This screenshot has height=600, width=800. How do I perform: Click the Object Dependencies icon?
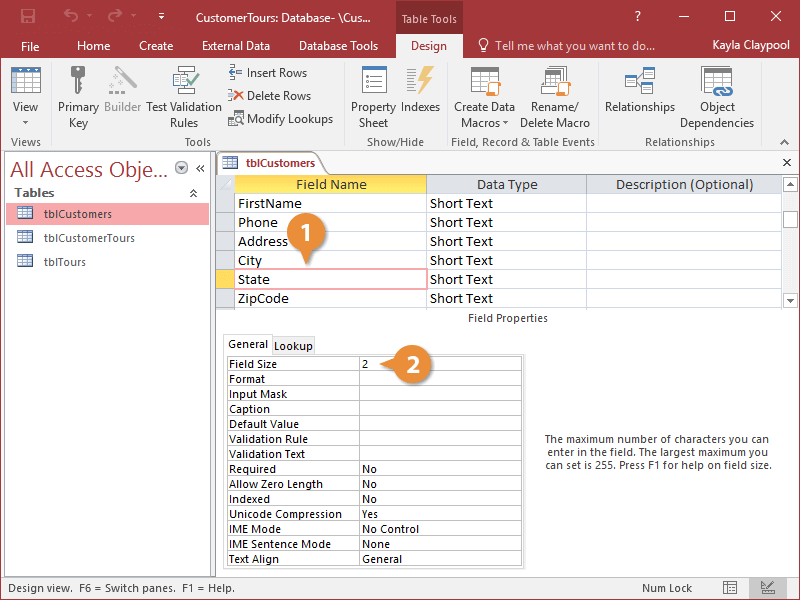coord(717,85)
